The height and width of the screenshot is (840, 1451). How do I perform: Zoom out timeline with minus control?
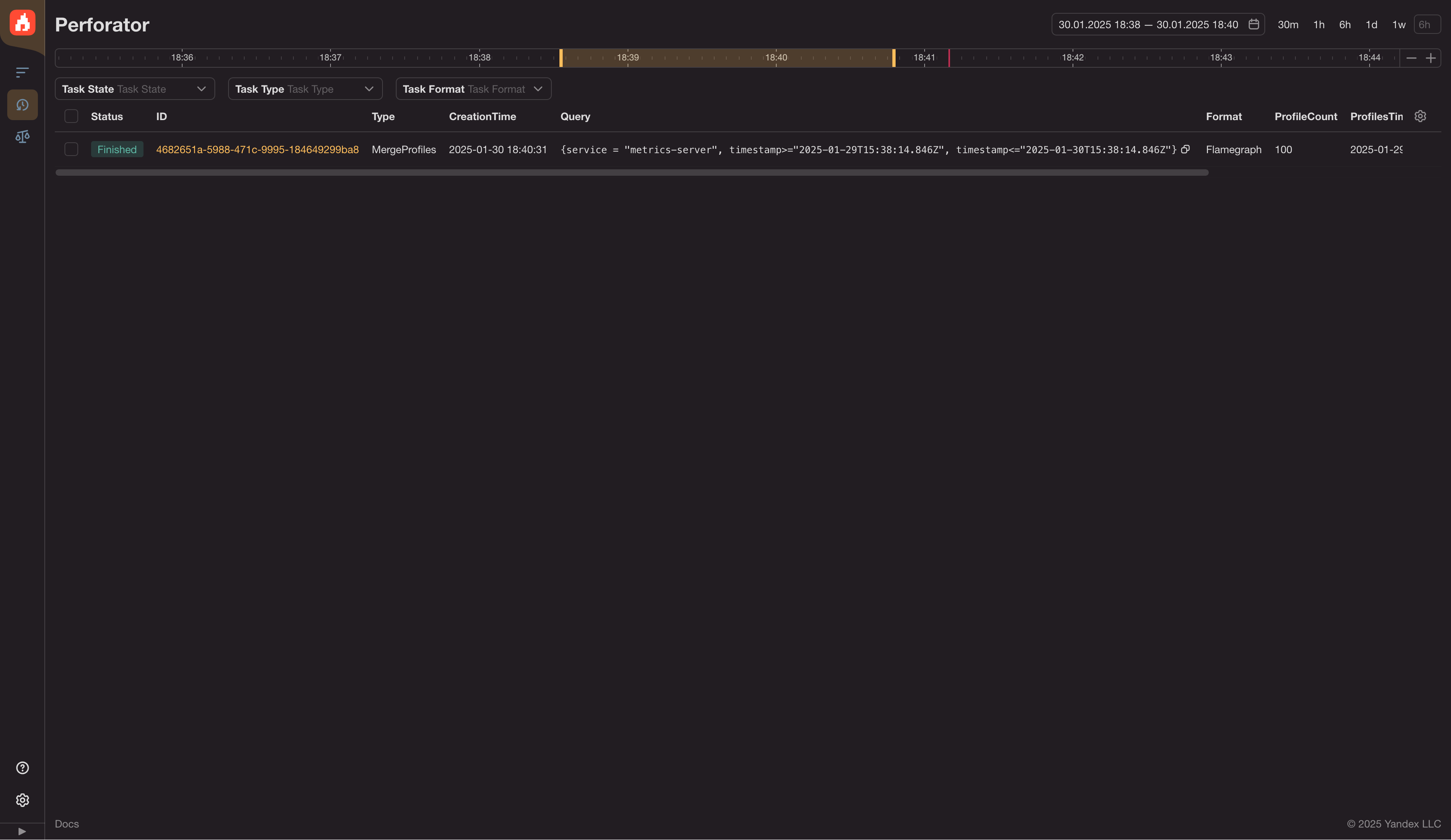point(1411,58)
